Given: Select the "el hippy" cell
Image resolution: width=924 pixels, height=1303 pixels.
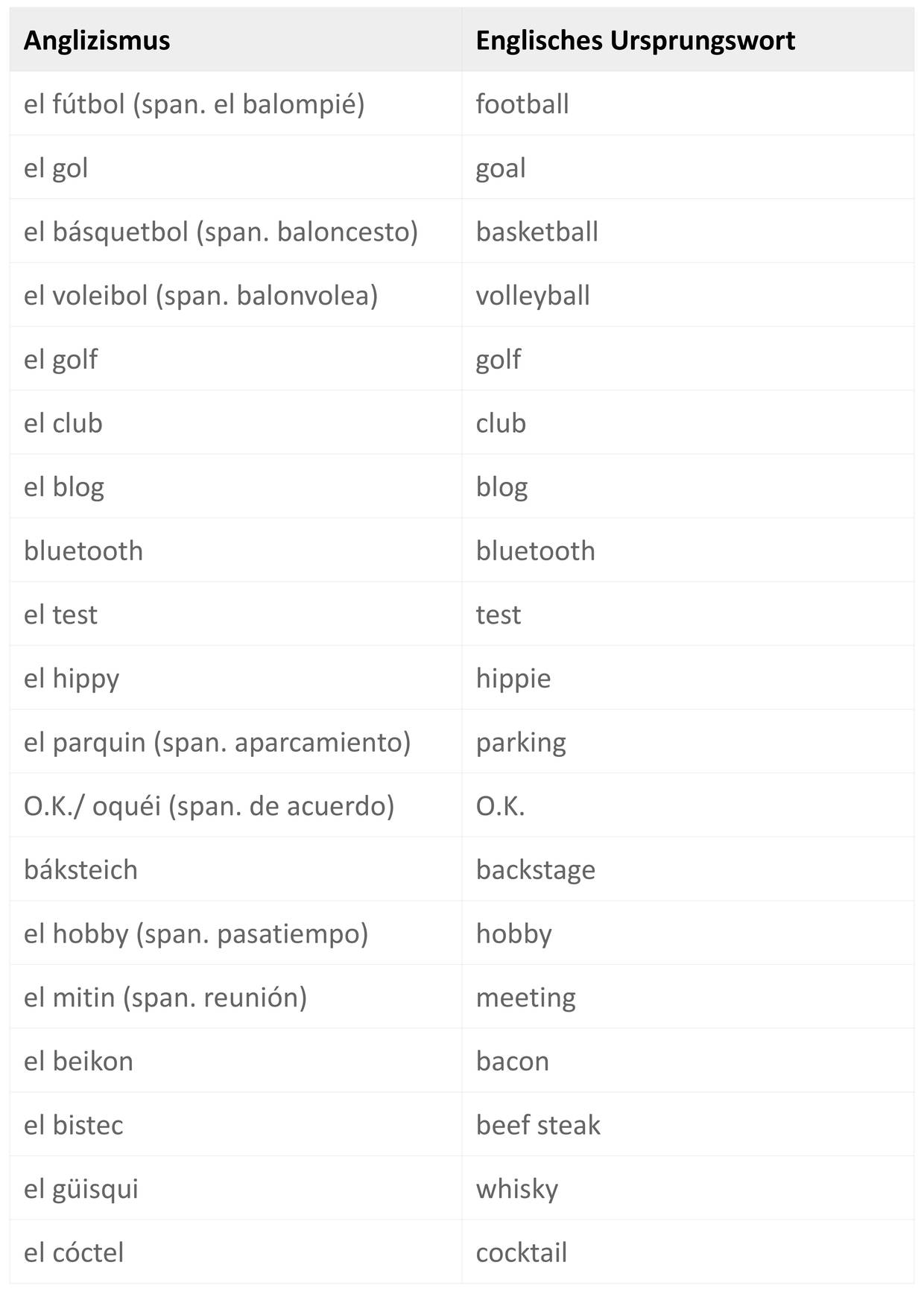Looking at the screenshot, I should click(x=72, y=679).
